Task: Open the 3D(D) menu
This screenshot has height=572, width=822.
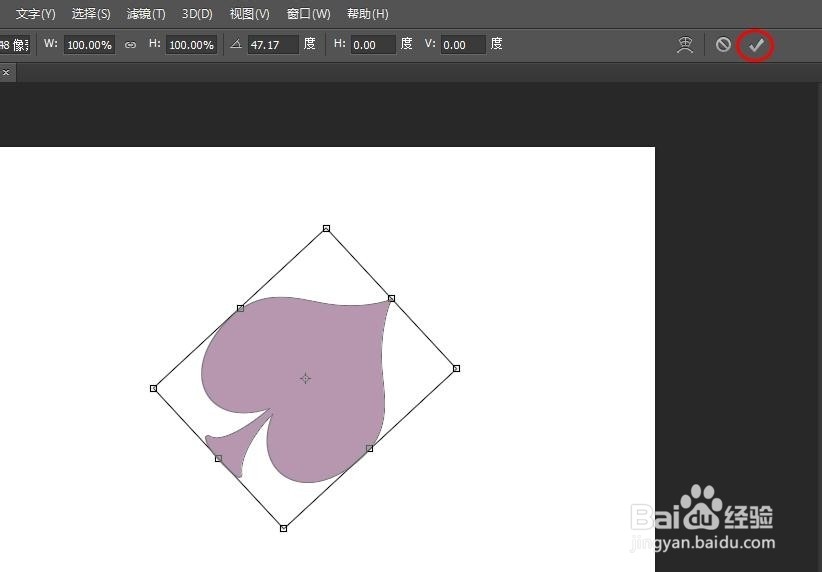Action: (x=197, y=14)
